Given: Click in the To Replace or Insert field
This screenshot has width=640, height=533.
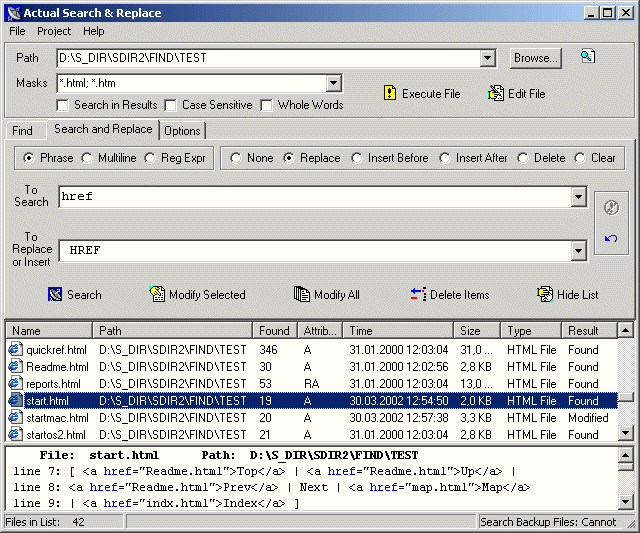Looking at the screenshot, I should [314, 251].
